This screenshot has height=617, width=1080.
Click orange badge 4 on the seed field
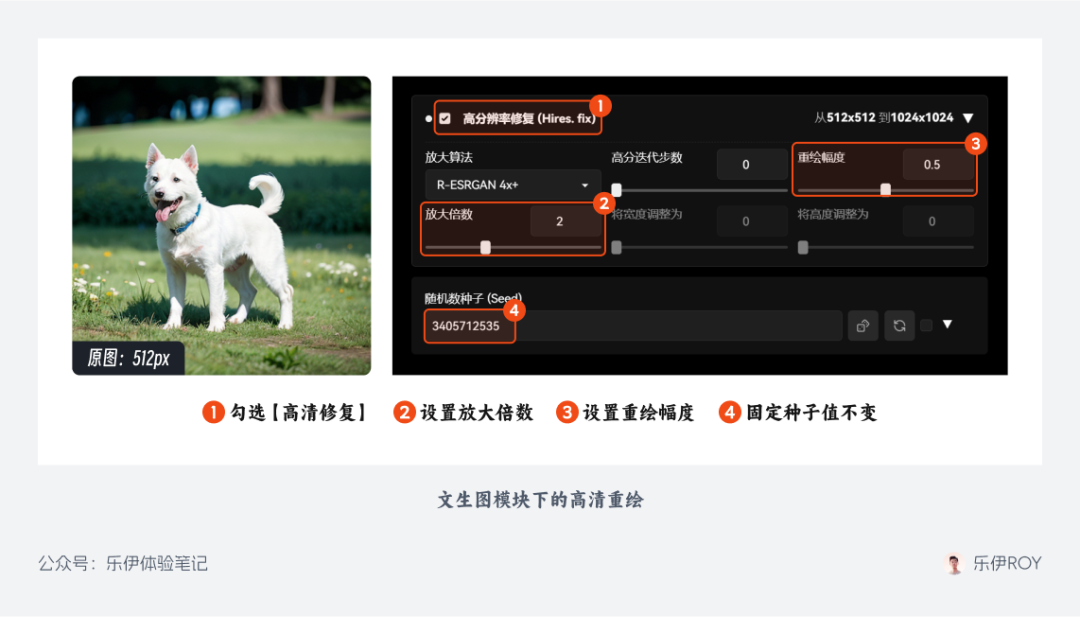tap(513, 311)
